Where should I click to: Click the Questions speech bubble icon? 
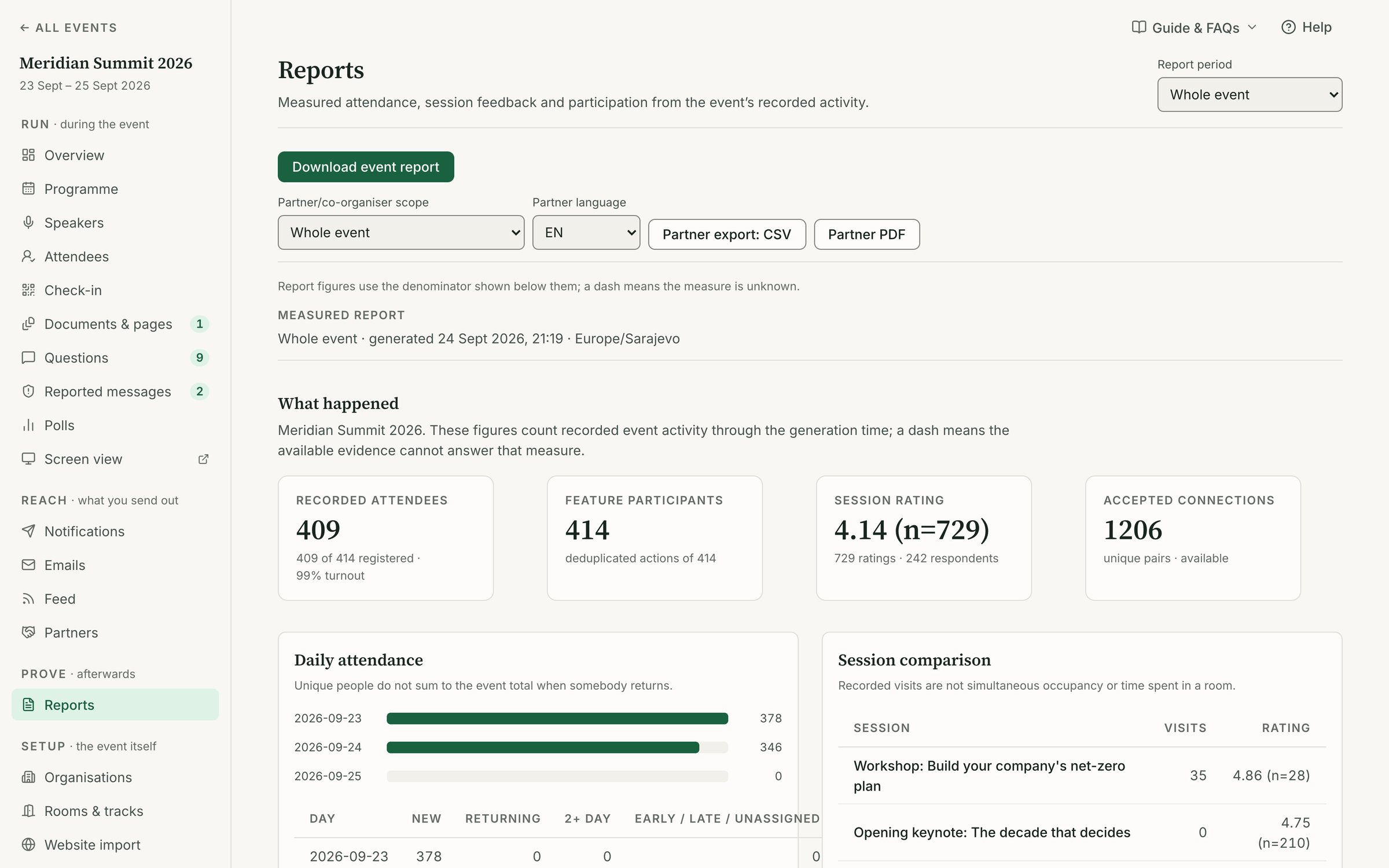click(x=28, y=358)
